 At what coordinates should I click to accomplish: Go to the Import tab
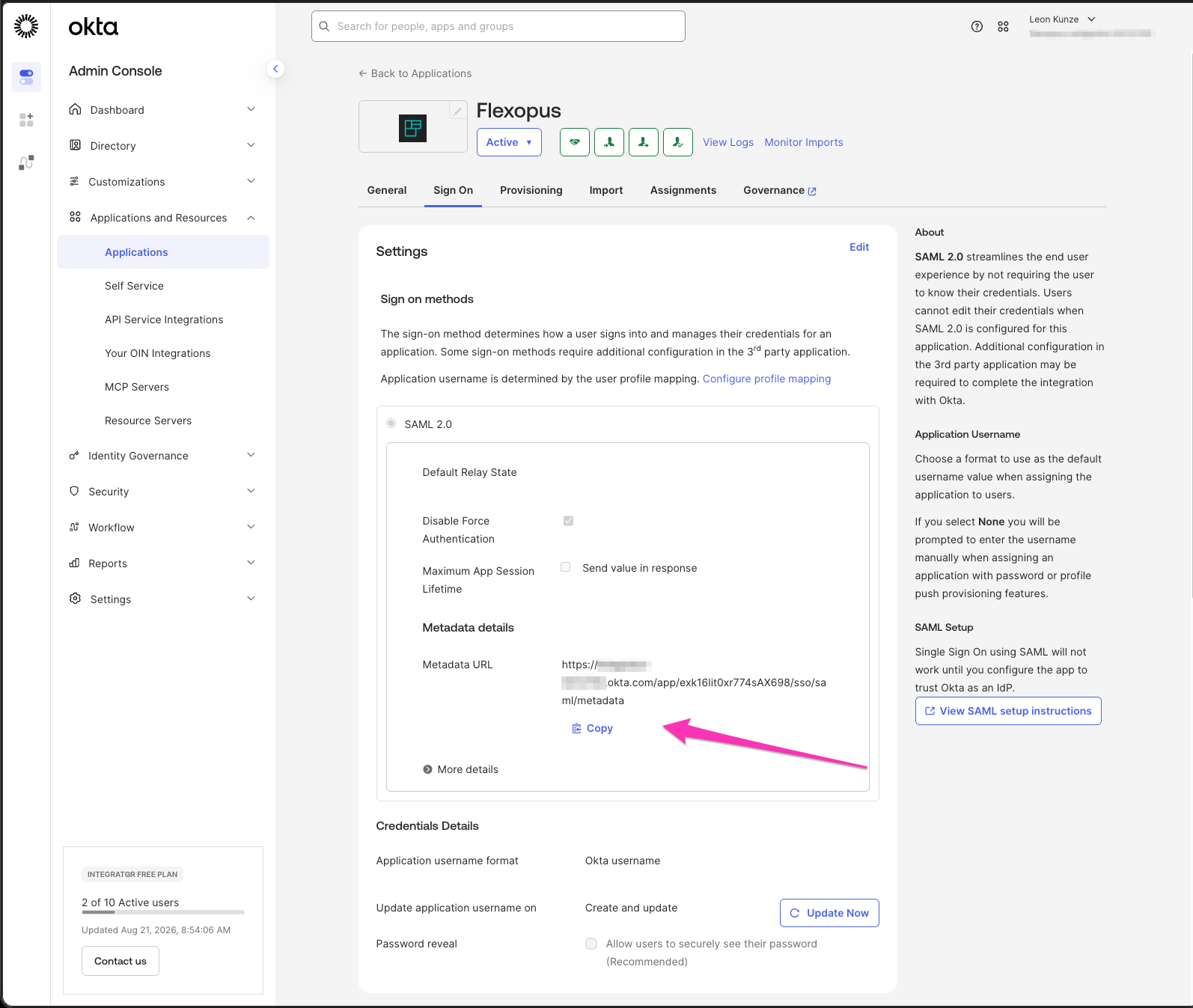606,190
